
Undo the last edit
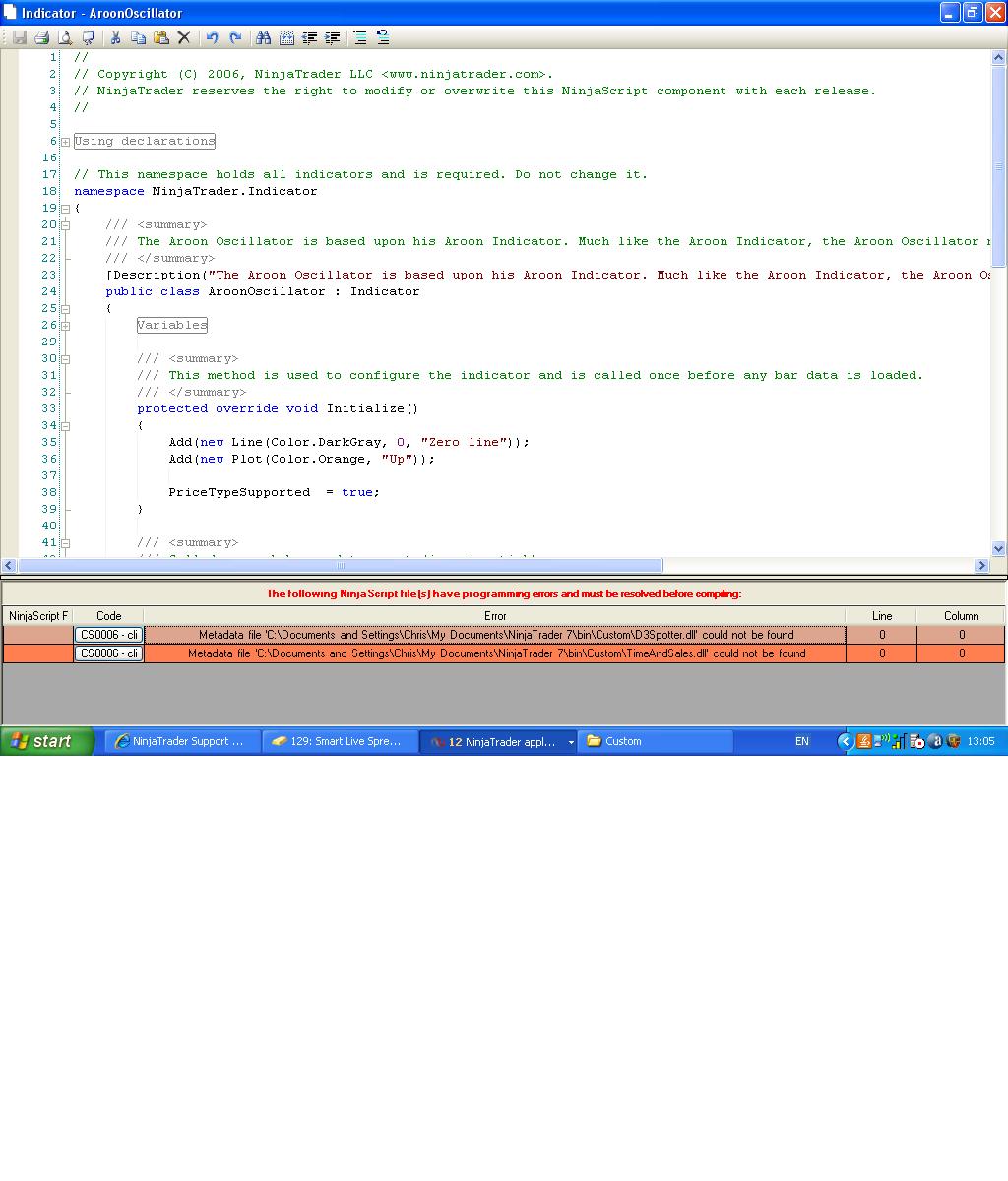click(x=212, y=37)
